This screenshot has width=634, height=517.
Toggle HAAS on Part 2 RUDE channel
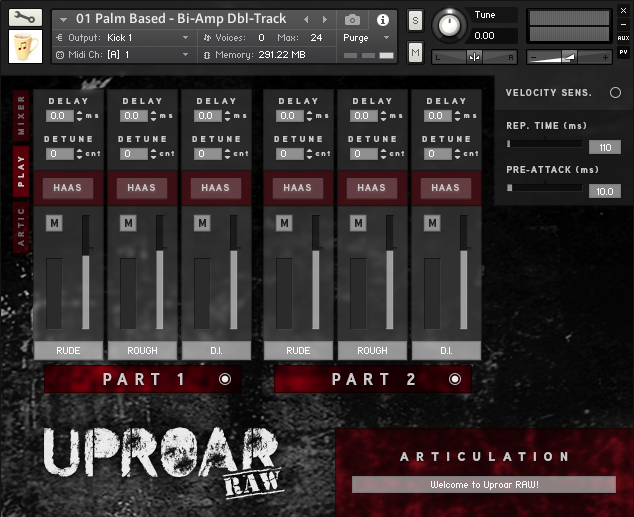[x=298, y=188]
